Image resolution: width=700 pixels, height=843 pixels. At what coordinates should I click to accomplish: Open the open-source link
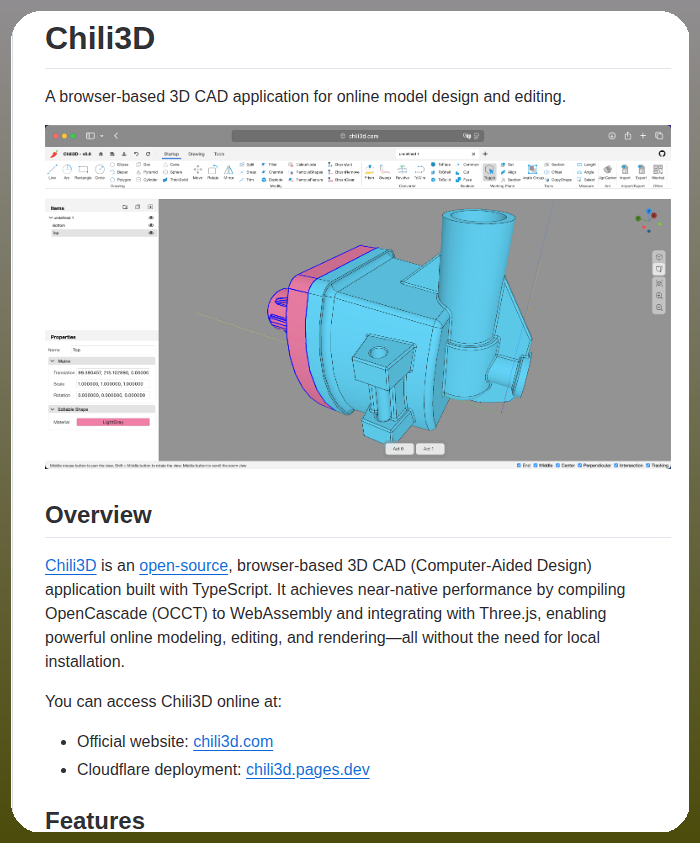[x=183, y=566]
